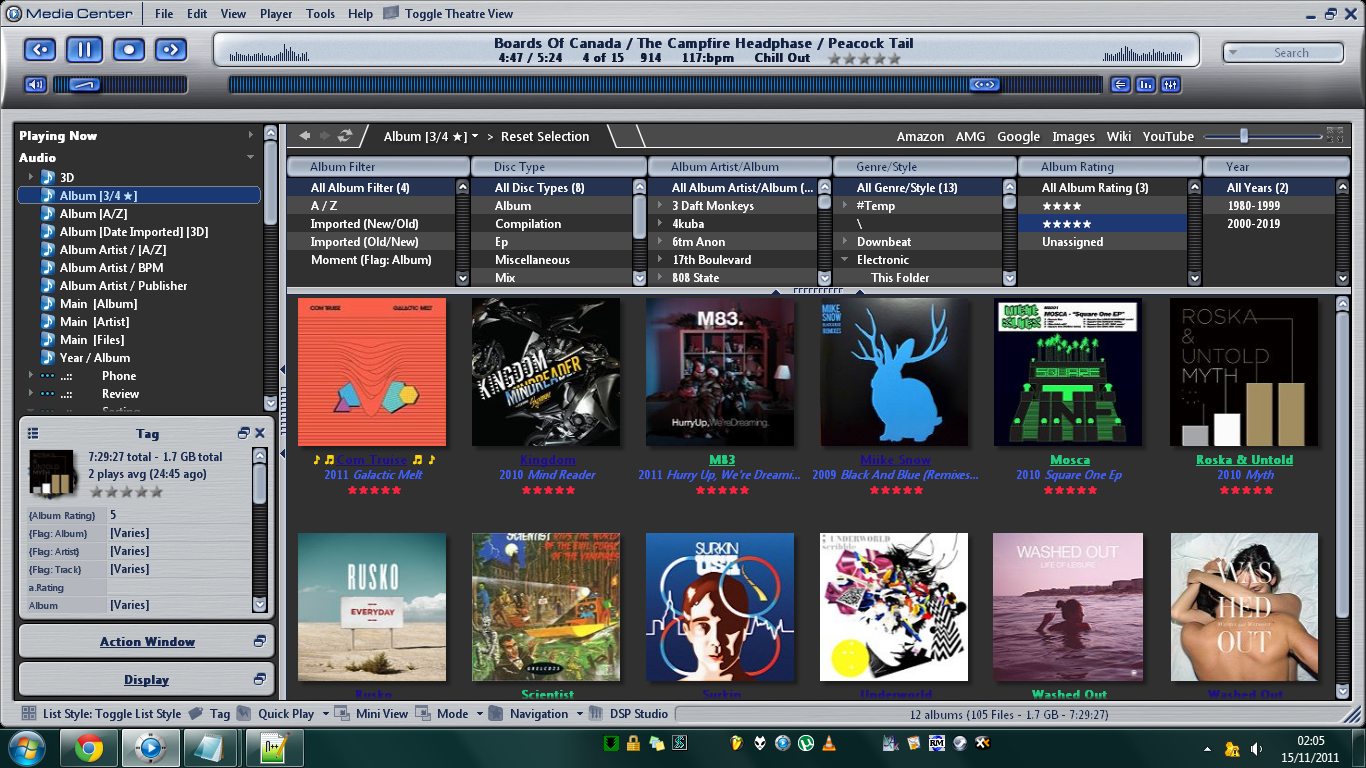
Task: Select Main [Artist] view
Action: pos(94,321)
